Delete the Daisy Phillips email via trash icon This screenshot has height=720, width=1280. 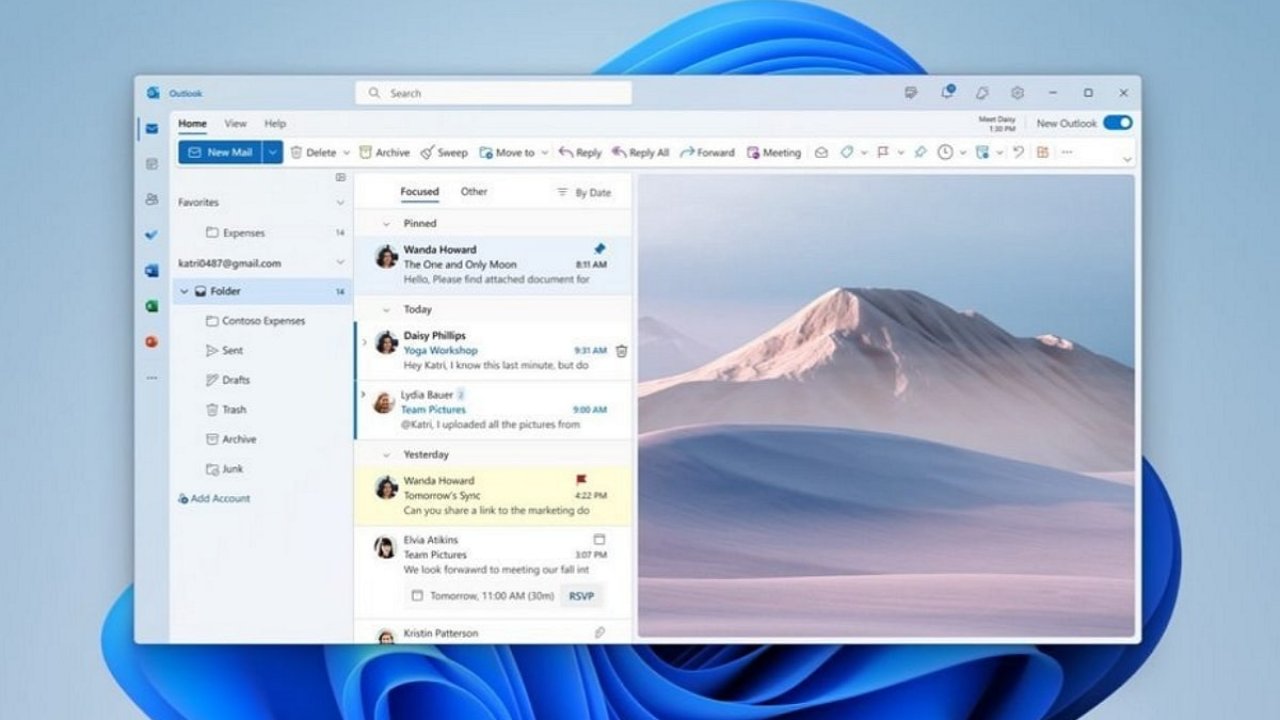621,351
